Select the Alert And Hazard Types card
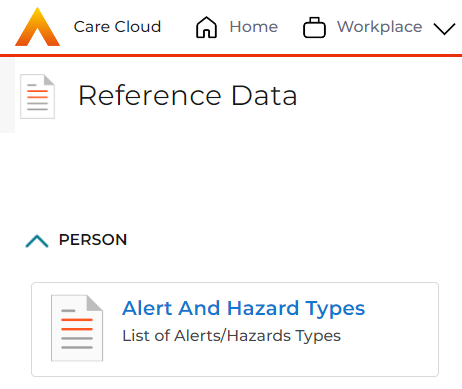Viewport: 462px width, 389px height. tap(235, 329)
